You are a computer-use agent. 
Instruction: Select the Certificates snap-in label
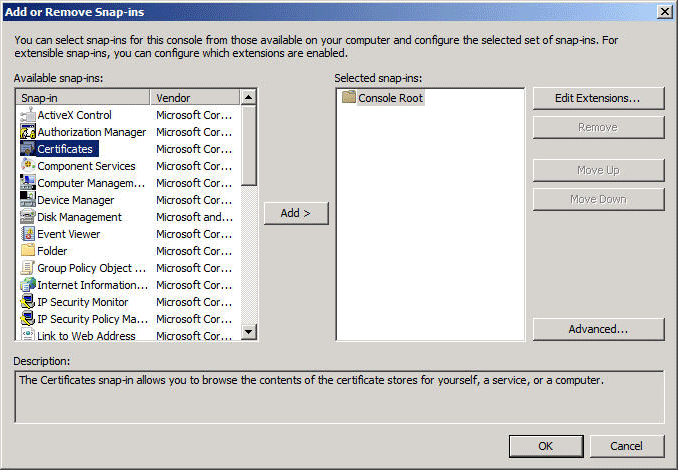(65, 149)
